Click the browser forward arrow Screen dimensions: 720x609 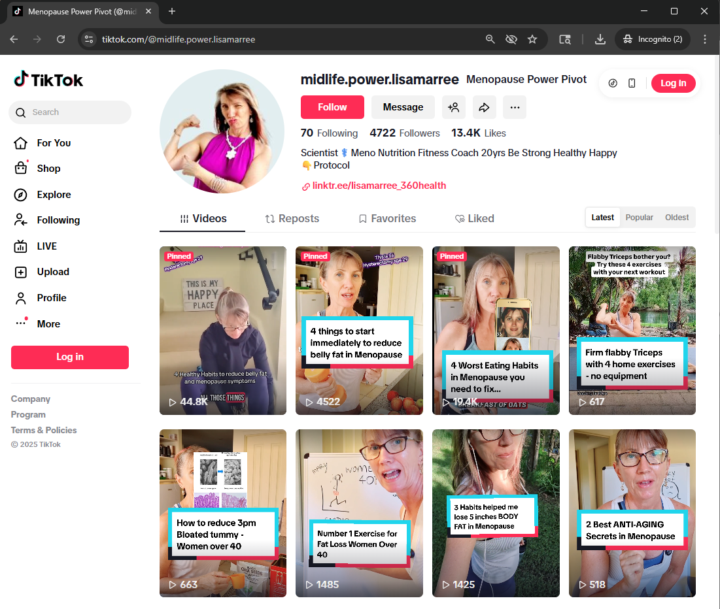[37, 39]
